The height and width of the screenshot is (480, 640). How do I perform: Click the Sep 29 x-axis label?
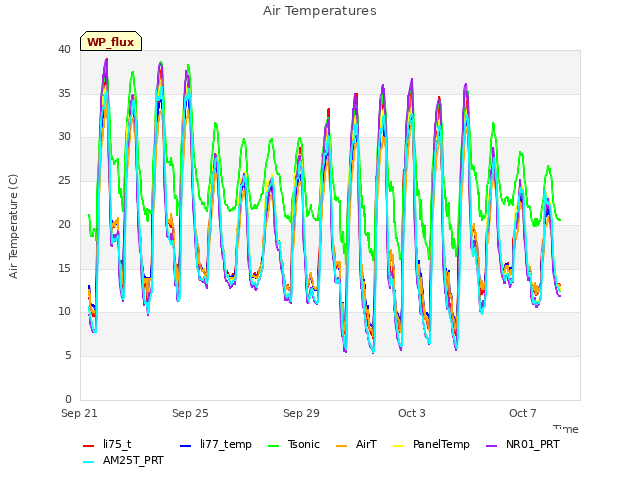point(301,413)
